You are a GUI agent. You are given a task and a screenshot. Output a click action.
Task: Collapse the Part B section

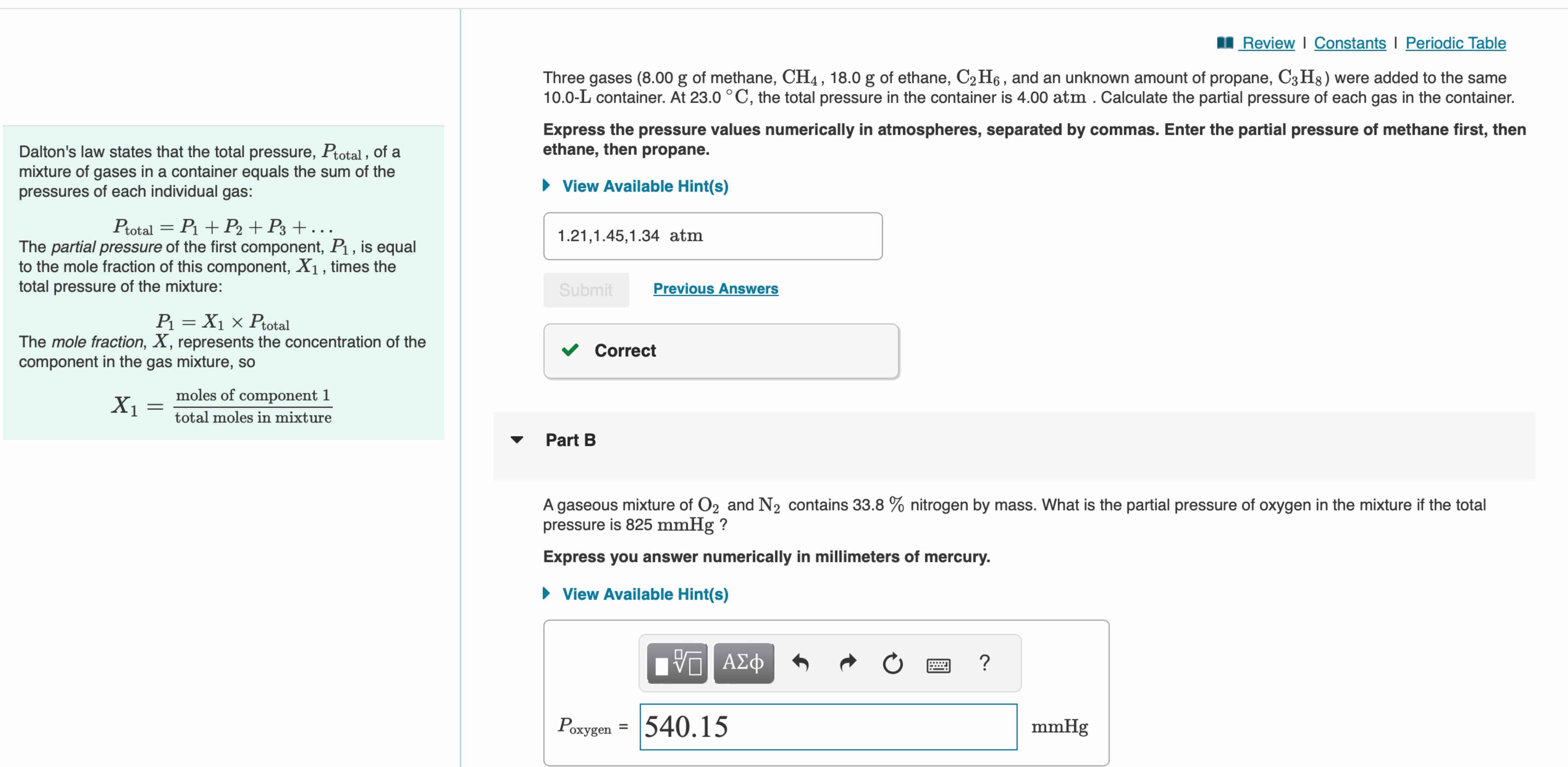[517, 440]
